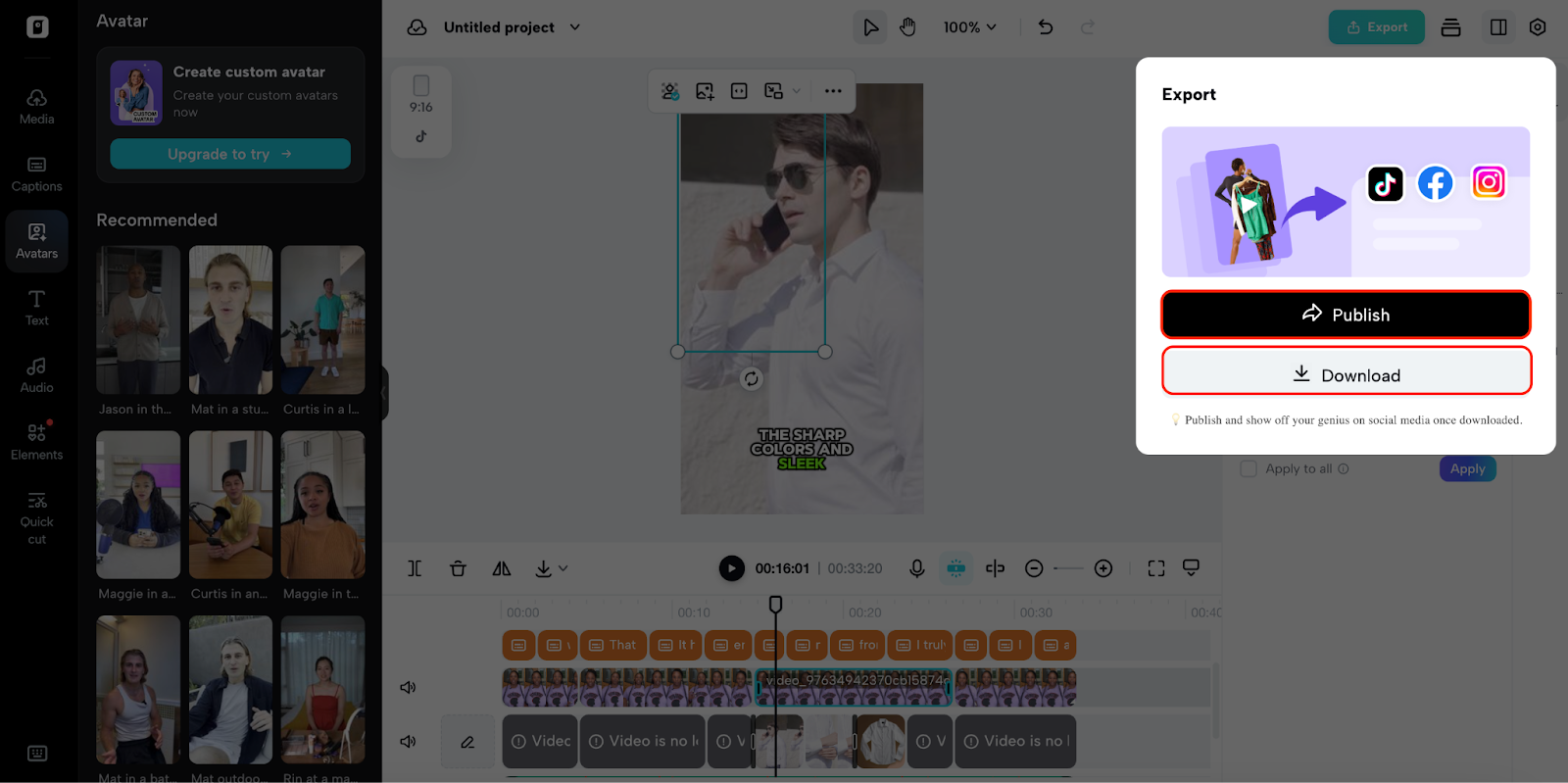1568x783 pixels.
Task: Click the timeline zoom slider
Action: click(x=1068, y=568)
